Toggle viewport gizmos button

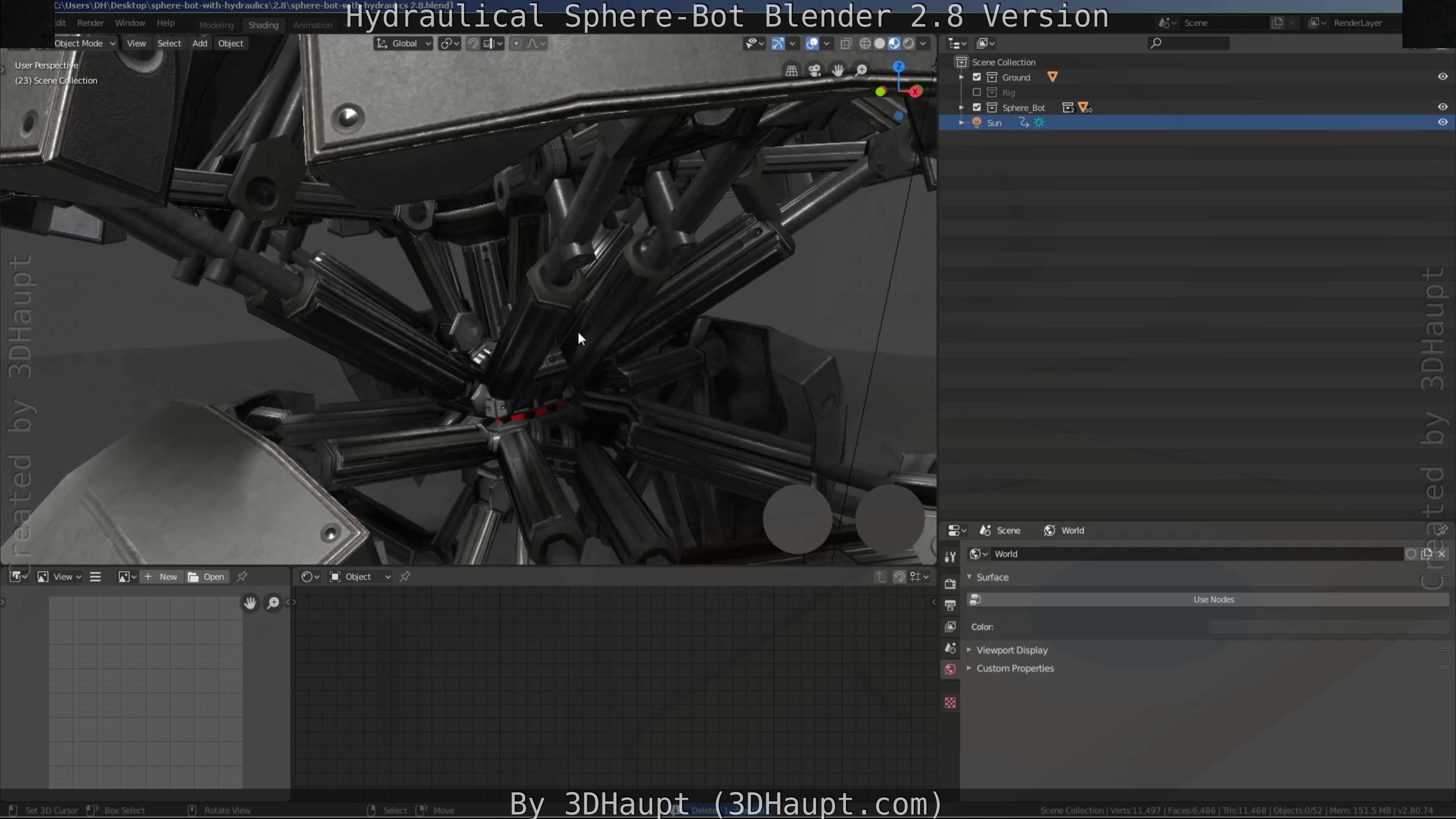[778, 44]
